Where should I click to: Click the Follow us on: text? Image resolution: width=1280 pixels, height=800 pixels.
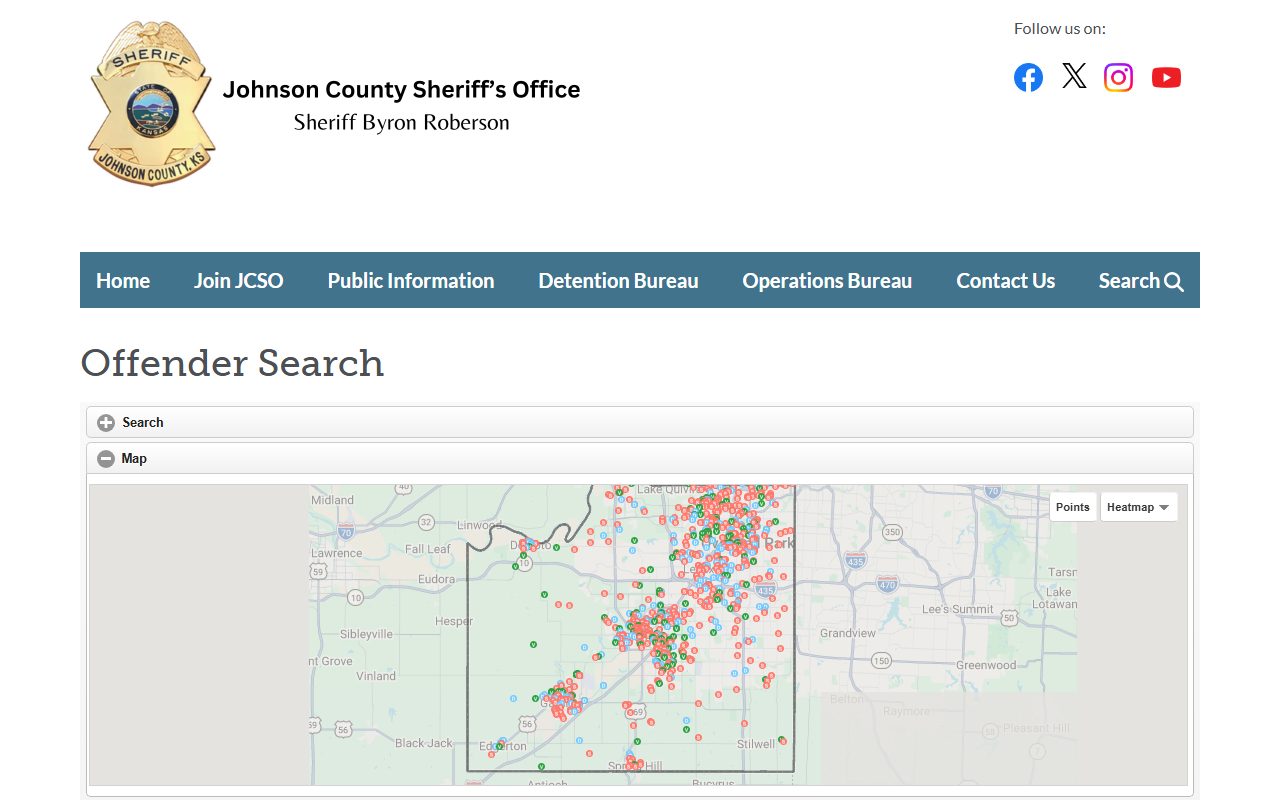pyautogui.click(x=1060, y=28)
